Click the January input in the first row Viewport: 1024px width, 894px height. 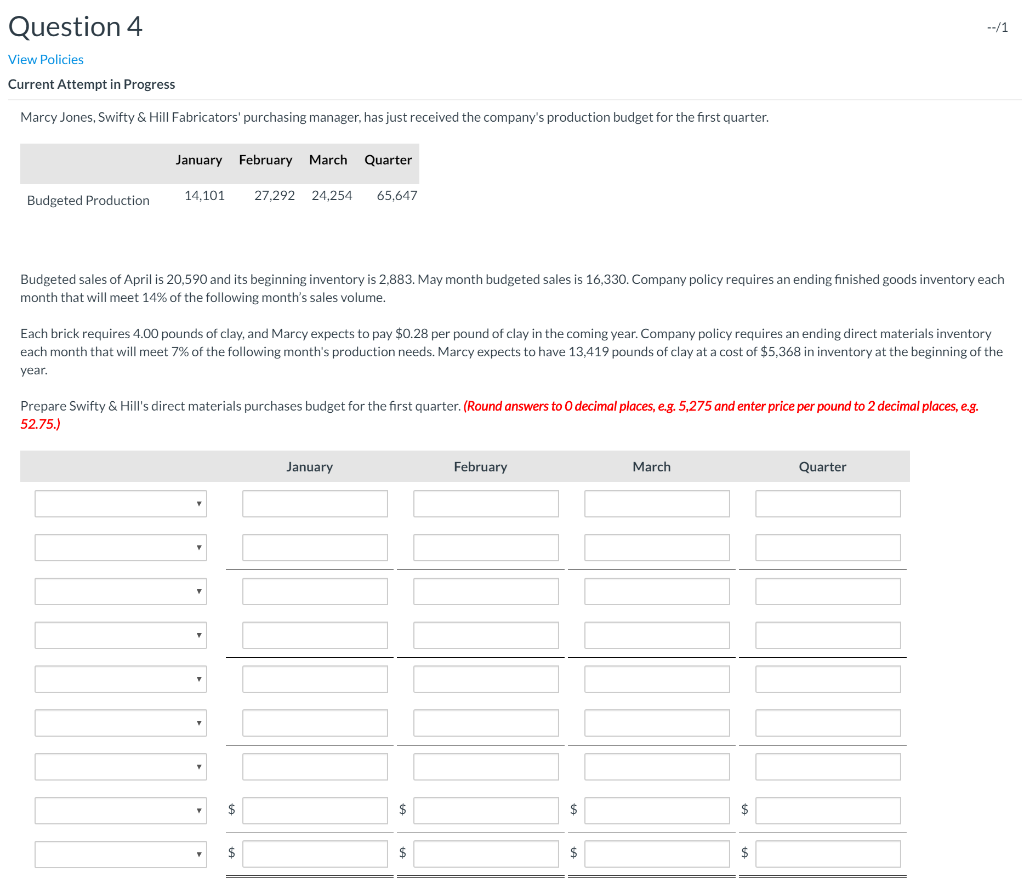pyautogui.click(x=314, y=503)
